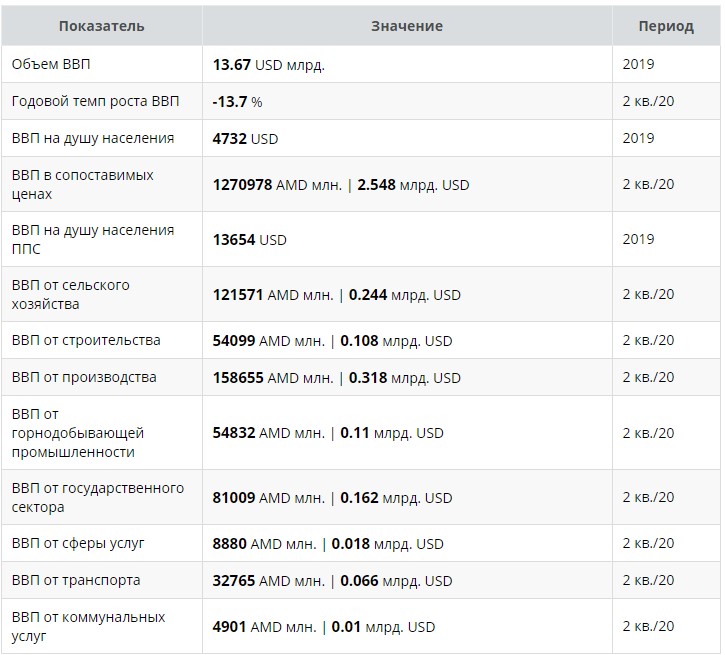Click the Период column header
Viewport: 725px width, 655px height.
point(666,26)
